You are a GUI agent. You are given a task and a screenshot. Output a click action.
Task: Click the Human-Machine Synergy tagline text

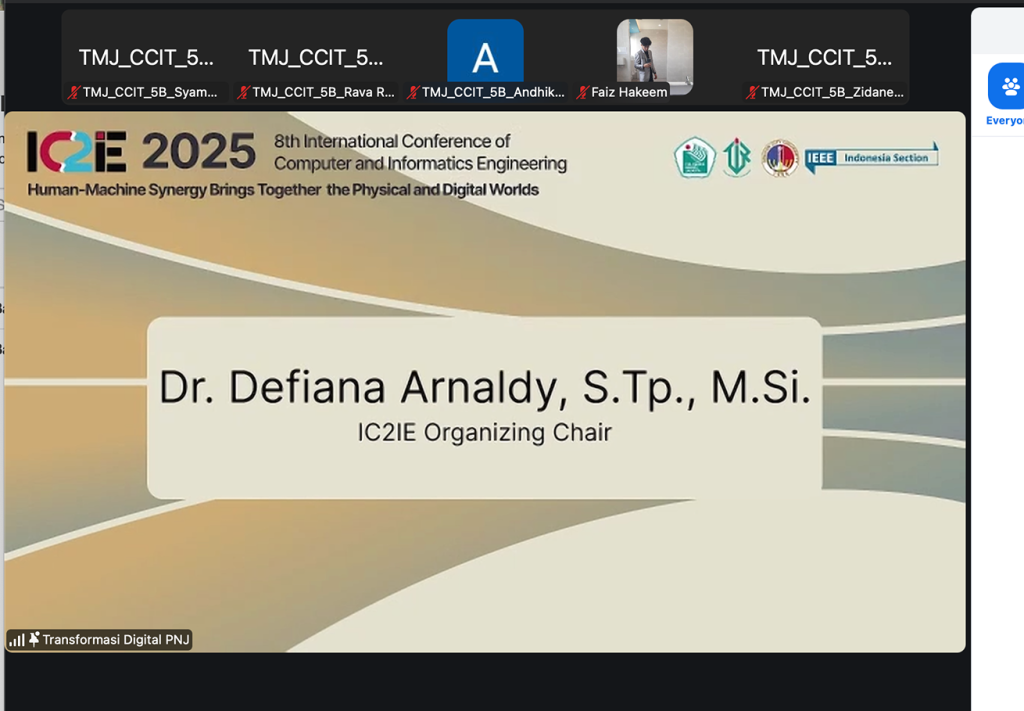click(283, 190)
